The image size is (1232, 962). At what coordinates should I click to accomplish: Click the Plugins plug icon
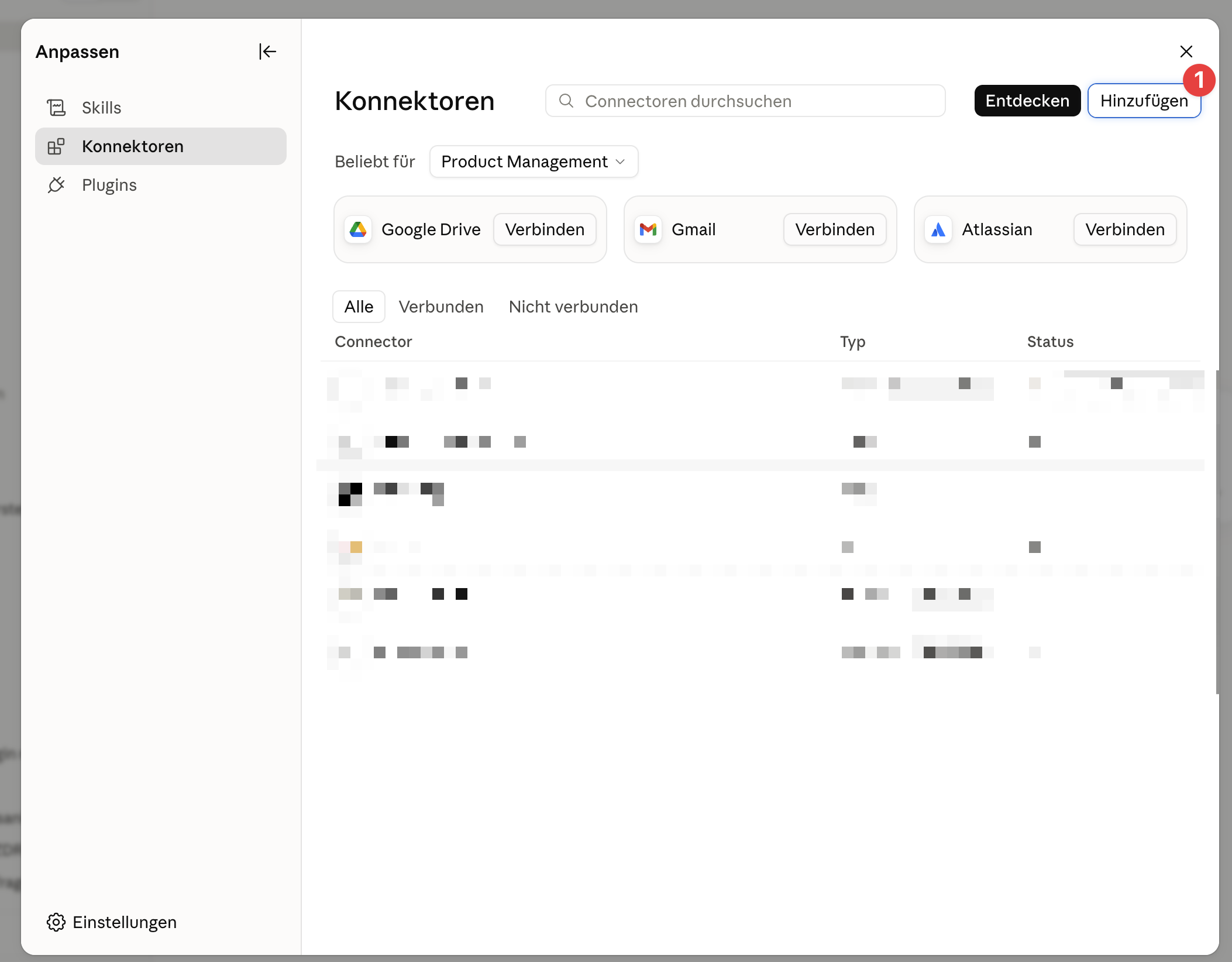(56, 185)
